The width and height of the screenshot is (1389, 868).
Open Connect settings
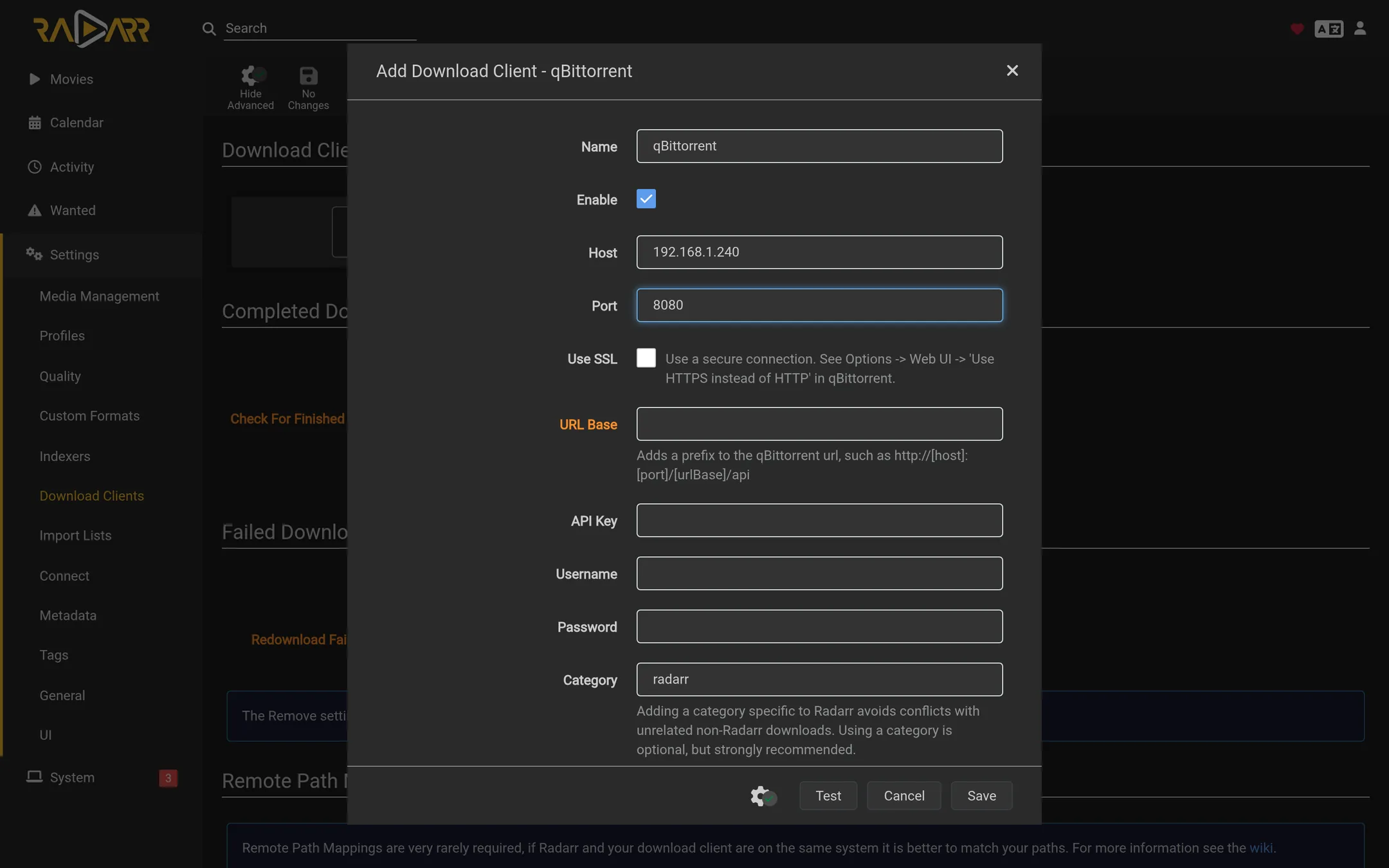click(x=64, y=576)
